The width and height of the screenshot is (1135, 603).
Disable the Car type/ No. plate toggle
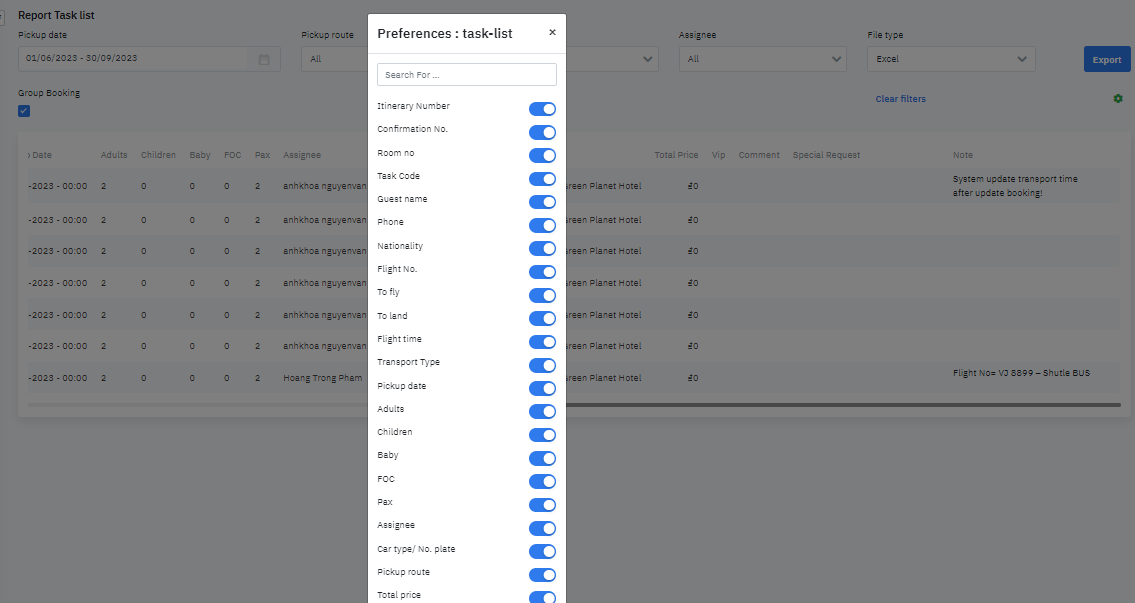(542, 552)
